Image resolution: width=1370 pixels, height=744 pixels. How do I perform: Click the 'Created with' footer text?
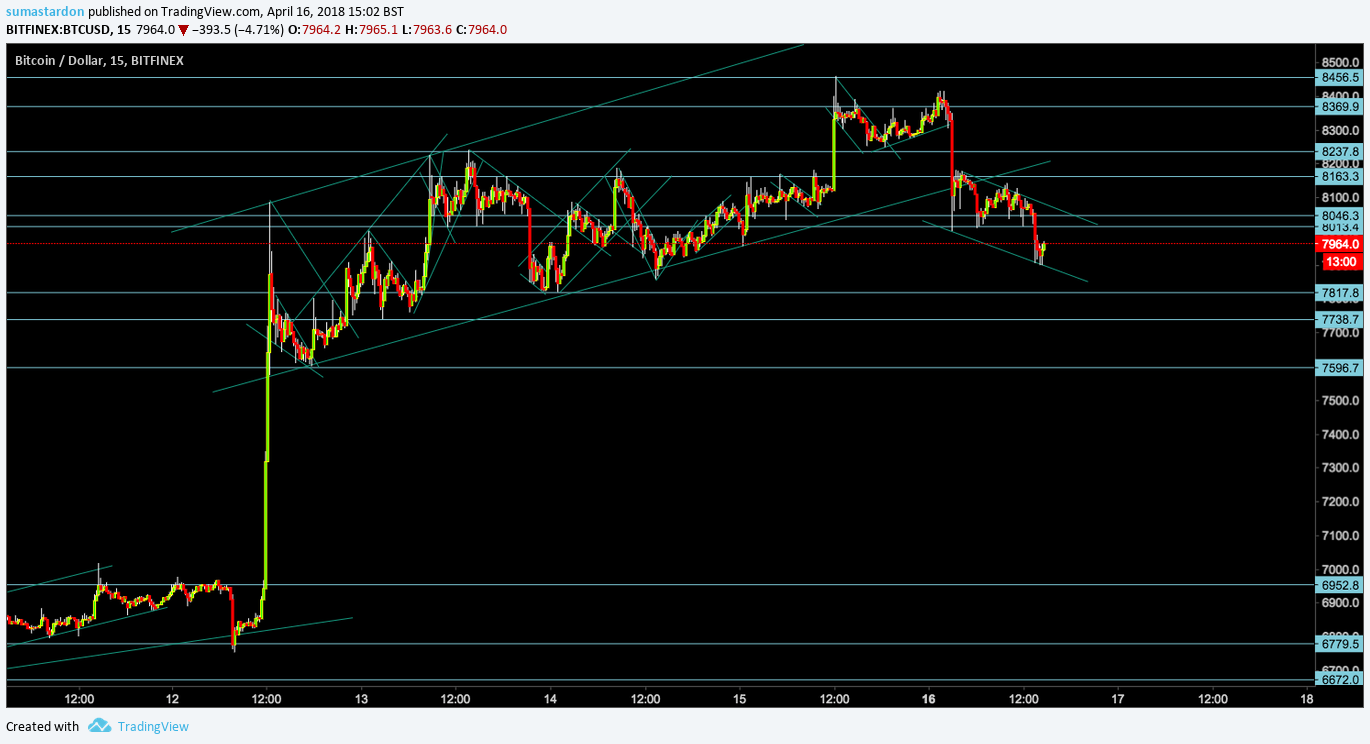coord(43,726)
